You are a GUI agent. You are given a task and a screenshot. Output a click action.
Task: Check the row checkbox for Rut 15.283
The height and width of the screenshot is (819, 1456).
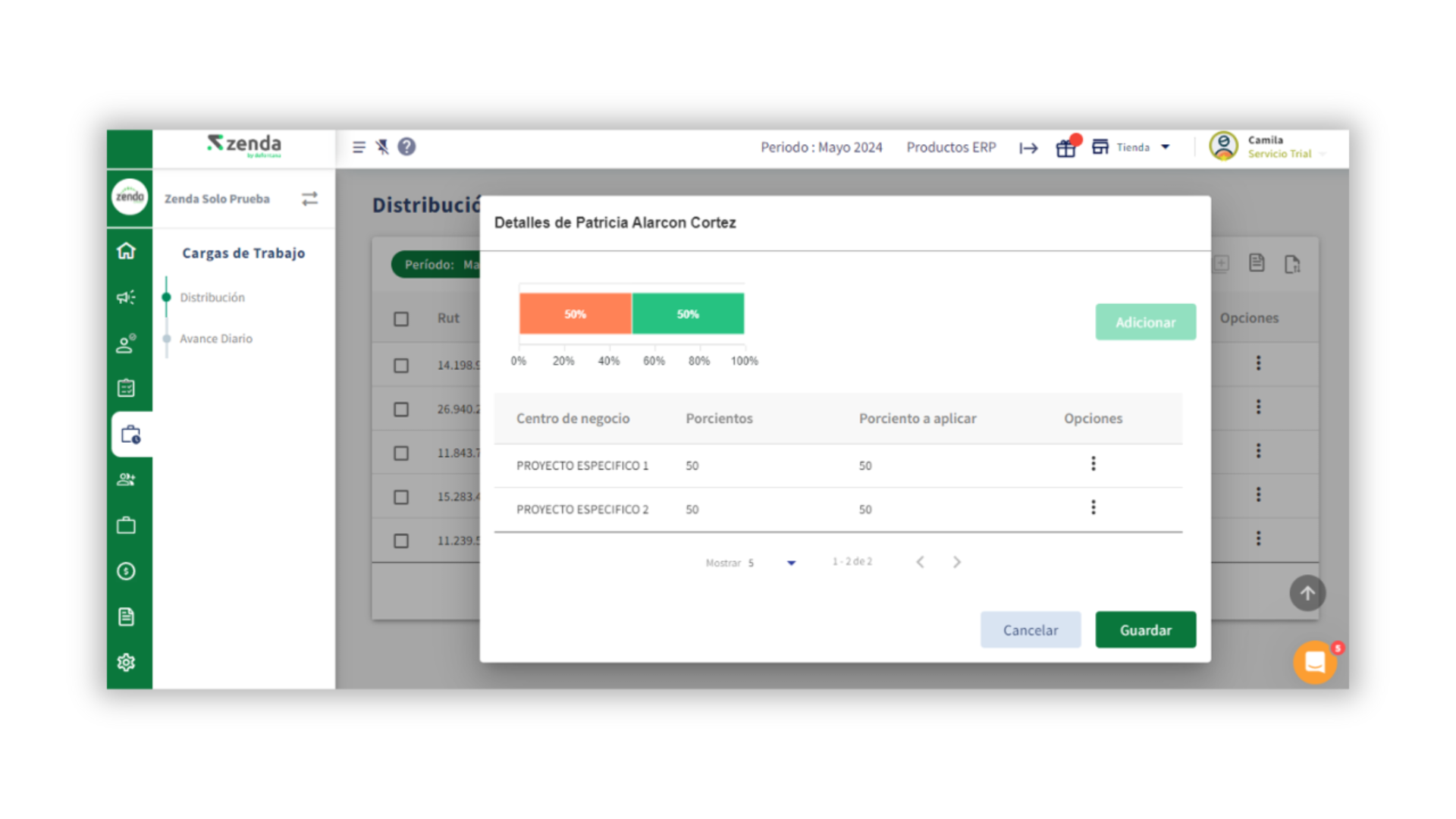click(x=401, y=497)
